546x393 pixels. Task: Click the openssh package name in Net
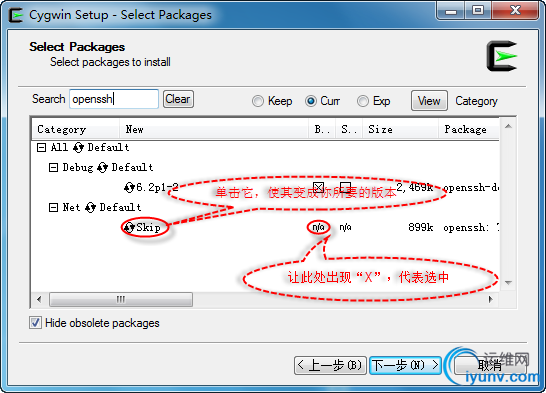[x=471, y=228]
